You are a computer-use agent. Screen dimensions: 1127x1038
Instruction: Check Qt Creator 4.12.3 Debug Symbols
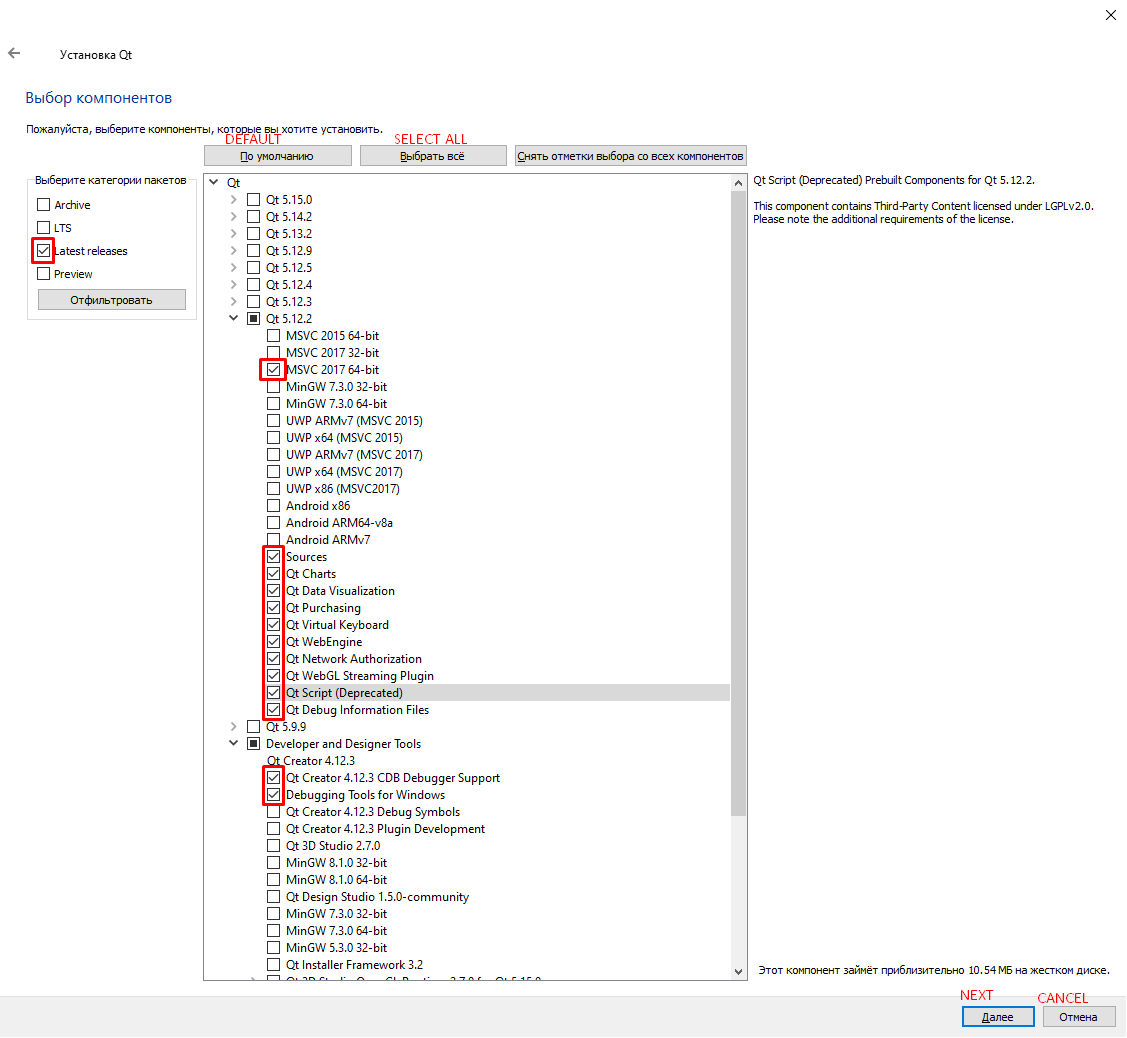[274, 812]
